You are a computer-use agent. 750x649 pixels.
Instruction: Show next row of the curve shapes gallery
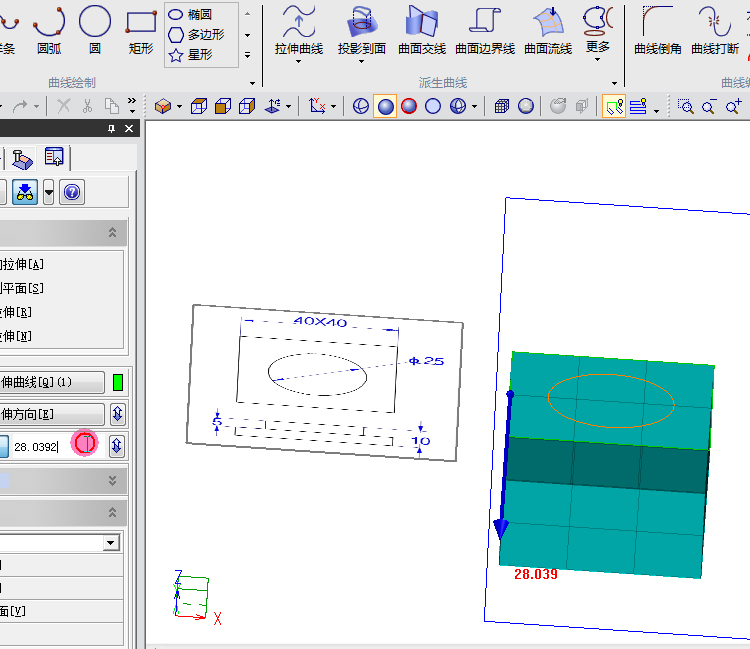[248, 35]
